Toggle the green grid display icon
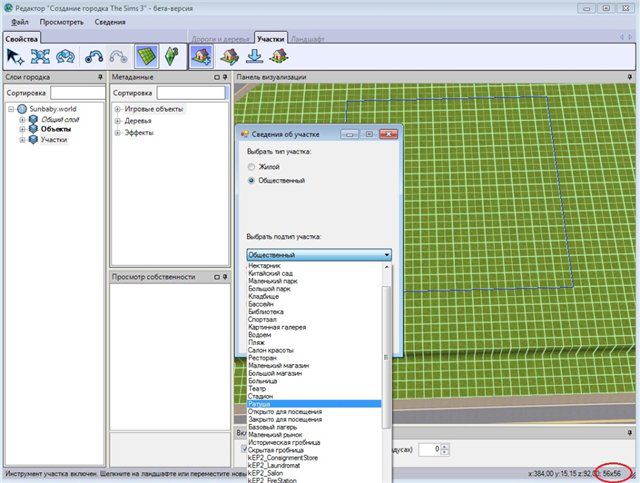The height and width of the screenshot is (483, 640). click(x=146, y=57)
